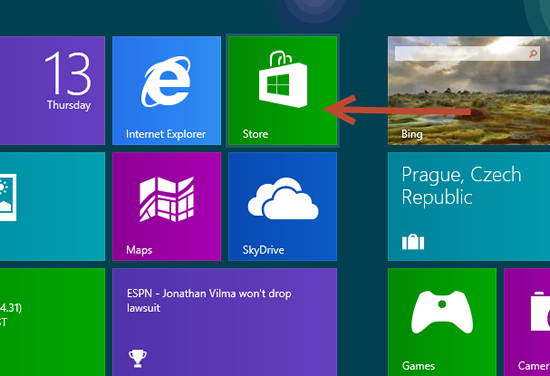550x376 pixels.
Task: Click the trophy icon on sports tile
Action: pos(138,358)
